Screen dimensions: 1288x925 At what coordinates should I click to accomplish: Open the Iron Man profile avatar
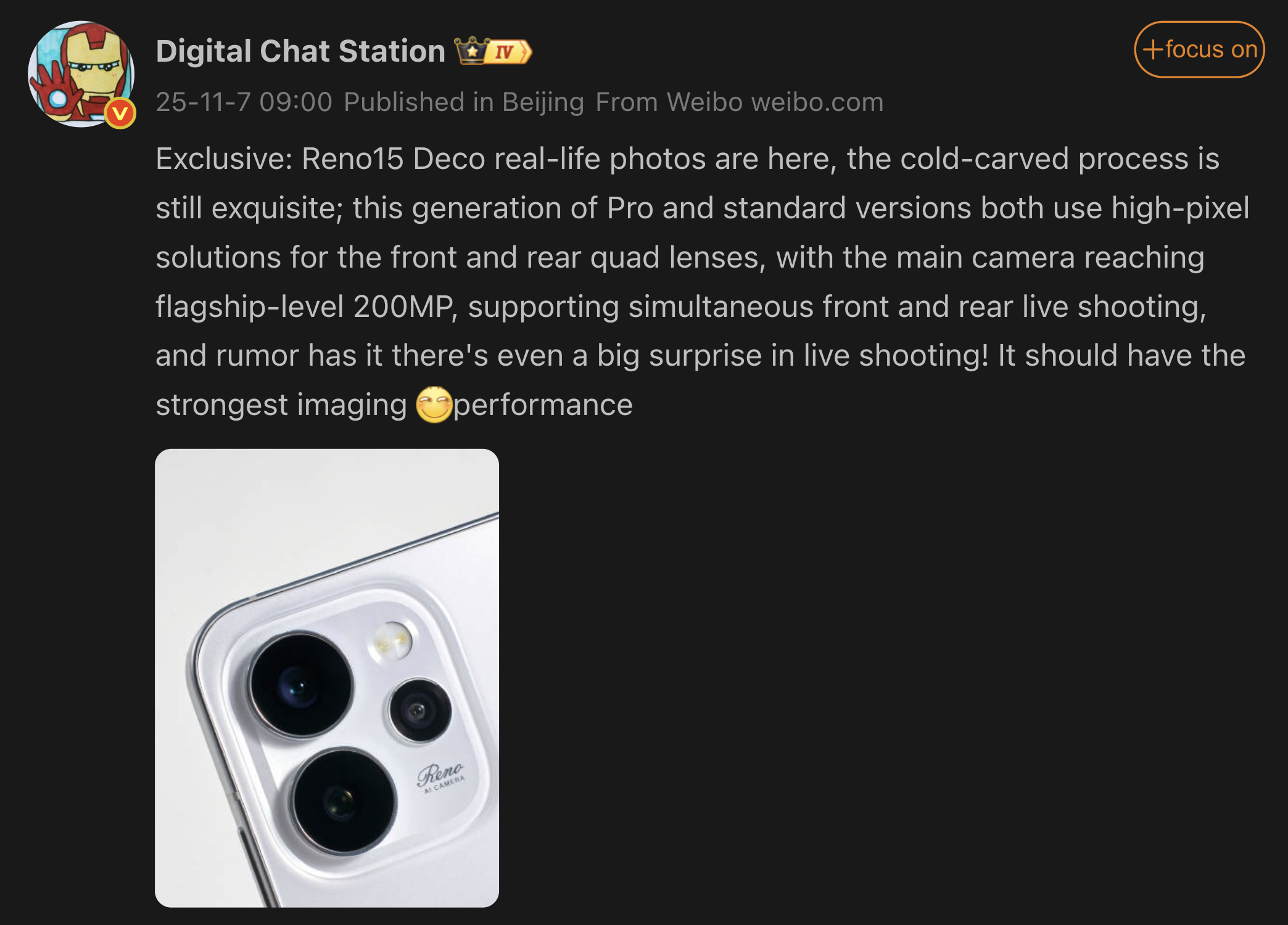[x=81, y=74]
